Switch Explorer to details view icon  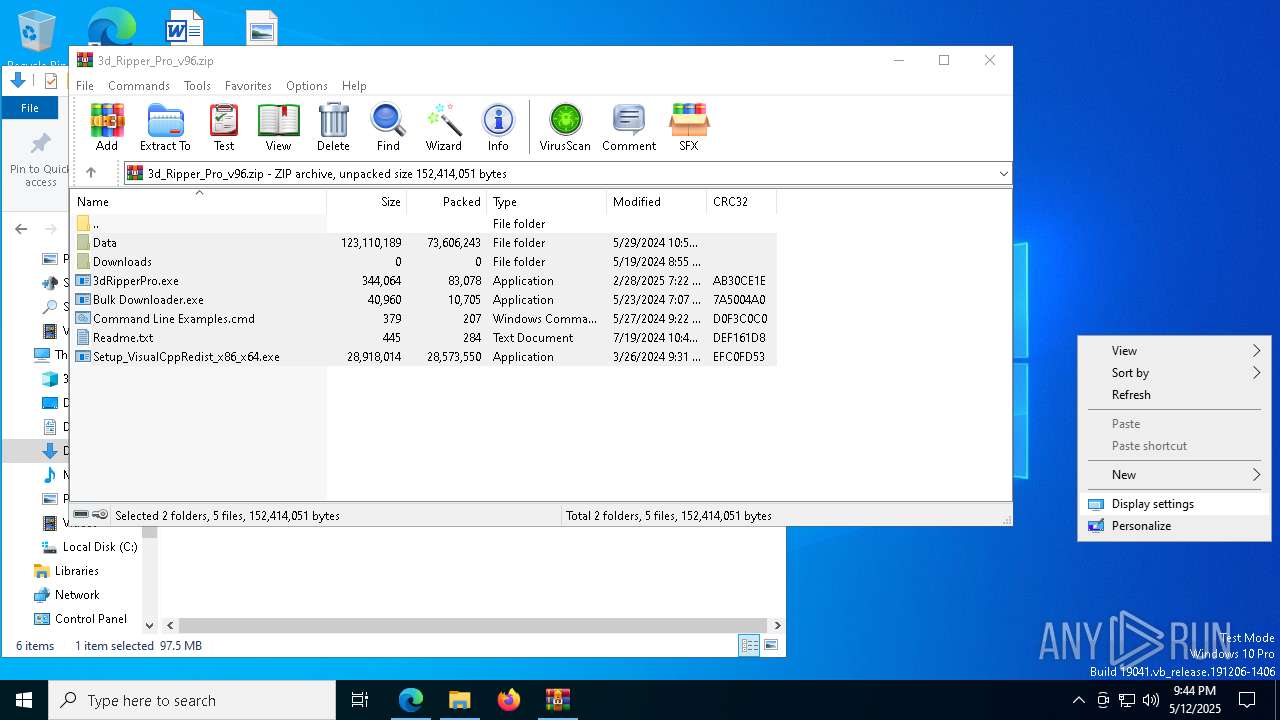point(749,646)
